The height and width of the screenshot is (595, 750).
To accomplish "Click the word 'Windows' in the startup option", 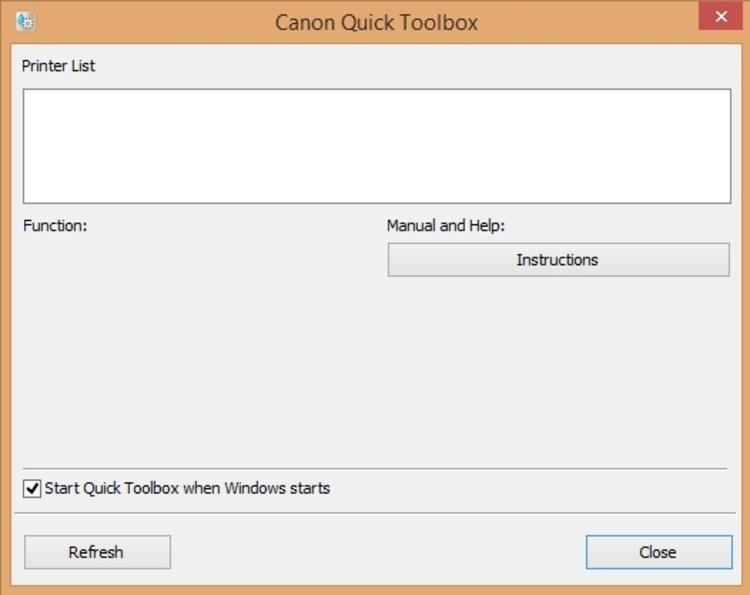I will [255, 488].
